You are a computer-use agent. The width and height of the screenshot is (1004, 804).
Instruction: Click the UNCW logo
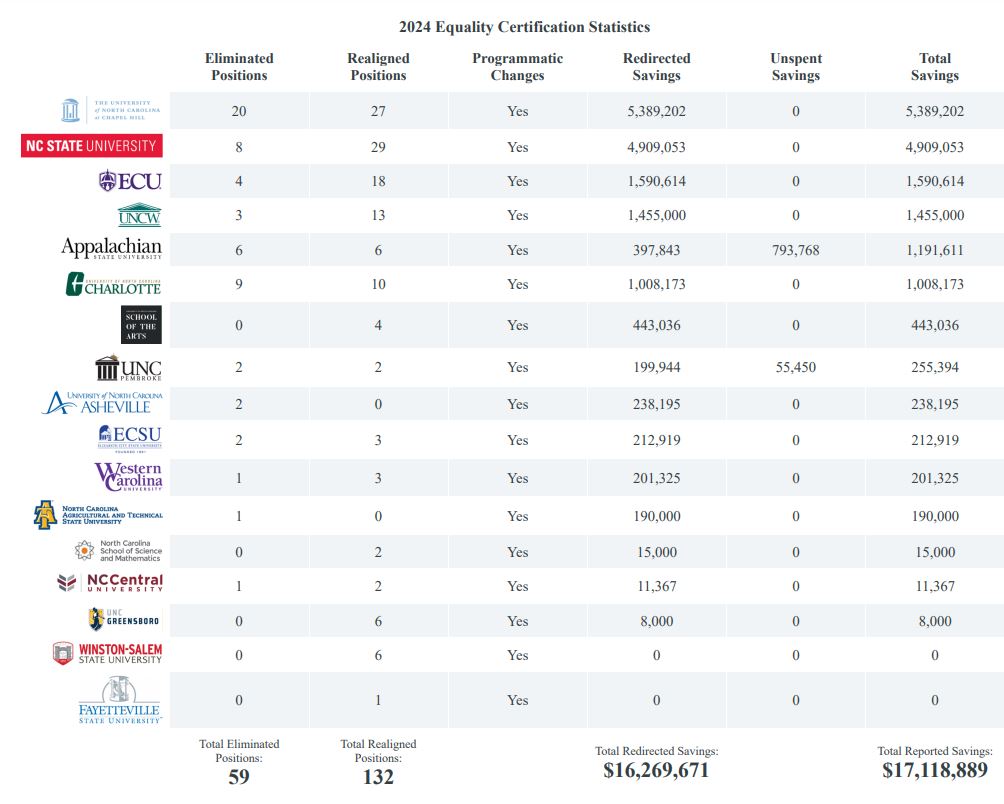(x=139, y=215)
